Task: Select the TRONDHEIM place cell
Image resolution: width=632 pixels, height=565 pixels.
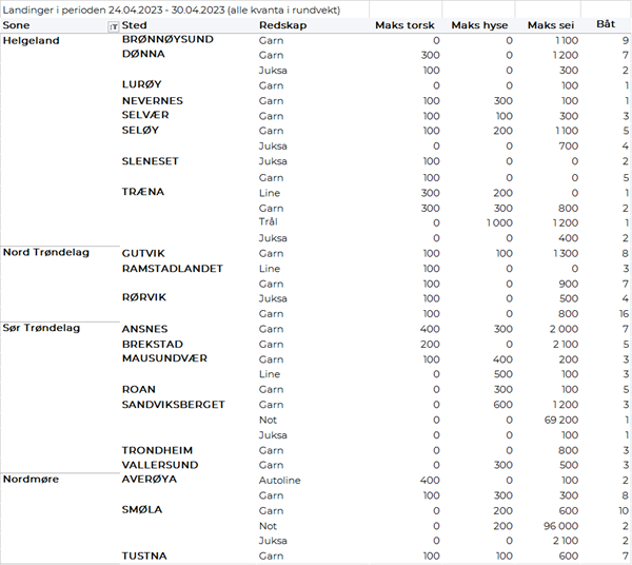Action: tap(157, 450)
